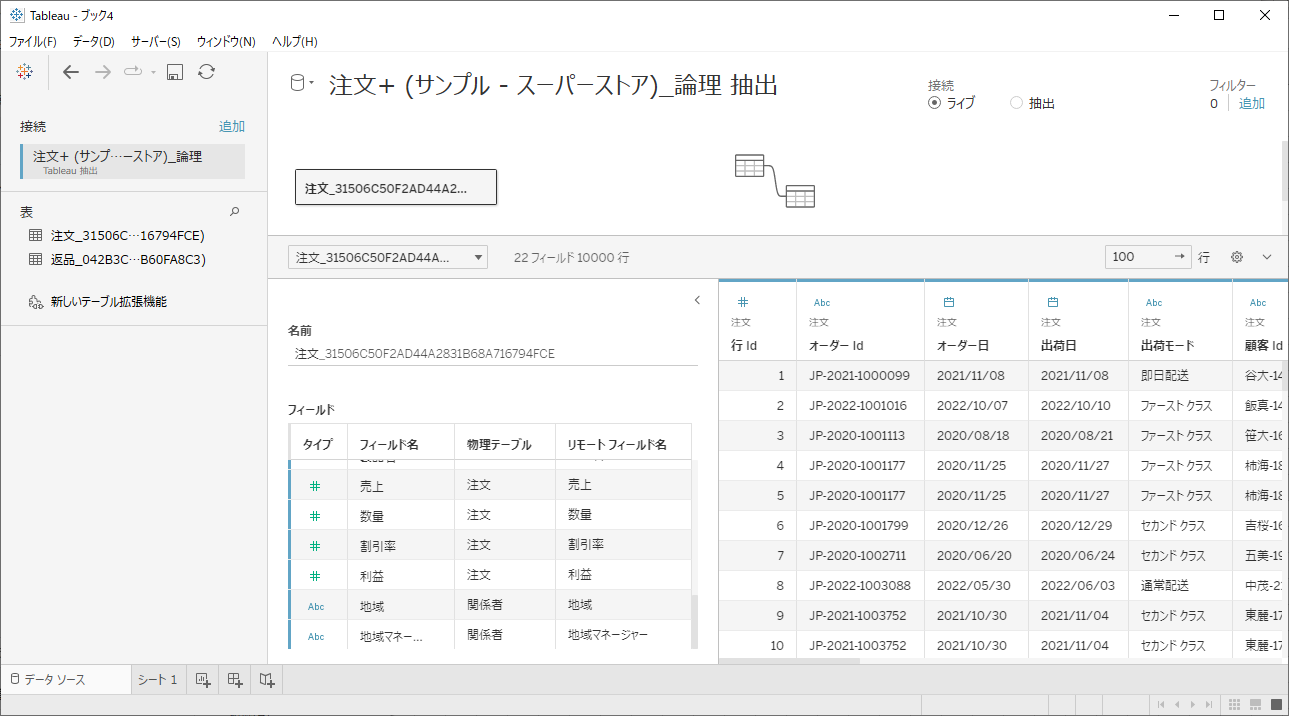Open the 注文_31506C50F2AD44A table dropdown

[x=388, y=257]
